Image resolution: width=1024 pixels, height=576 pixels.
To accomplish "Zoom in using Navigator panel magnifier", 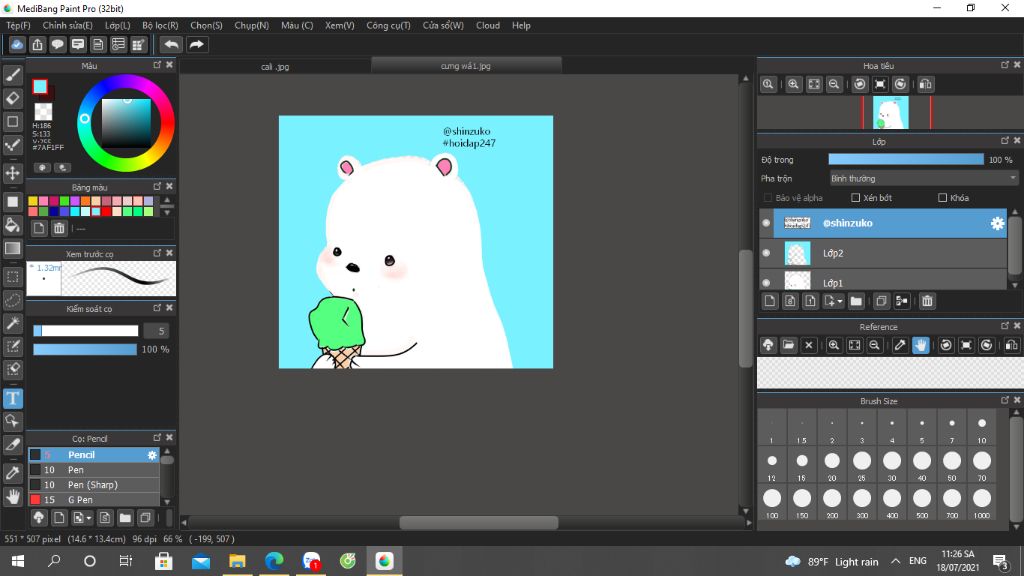I will point(793,85).
